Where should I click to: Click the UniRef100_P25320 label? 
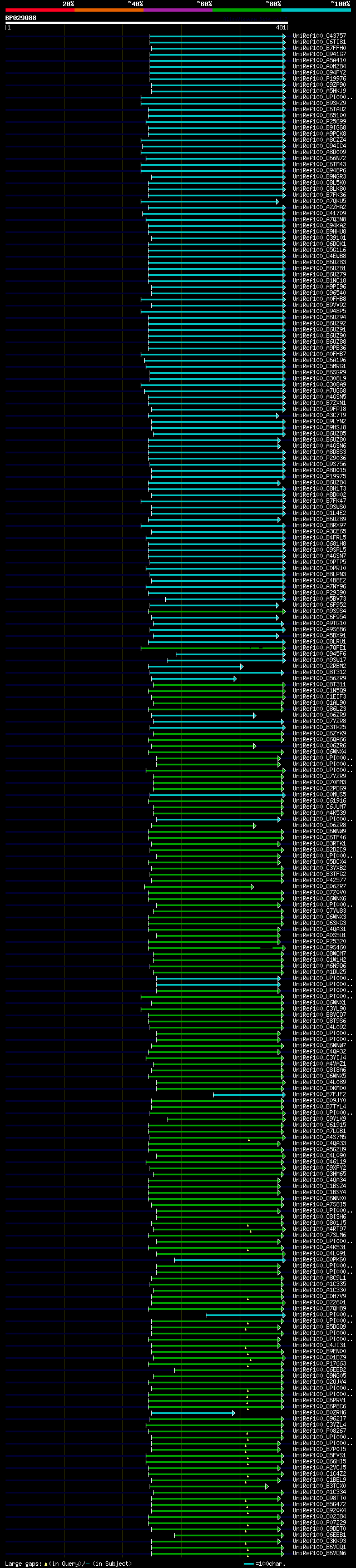[x=319, y=942]
